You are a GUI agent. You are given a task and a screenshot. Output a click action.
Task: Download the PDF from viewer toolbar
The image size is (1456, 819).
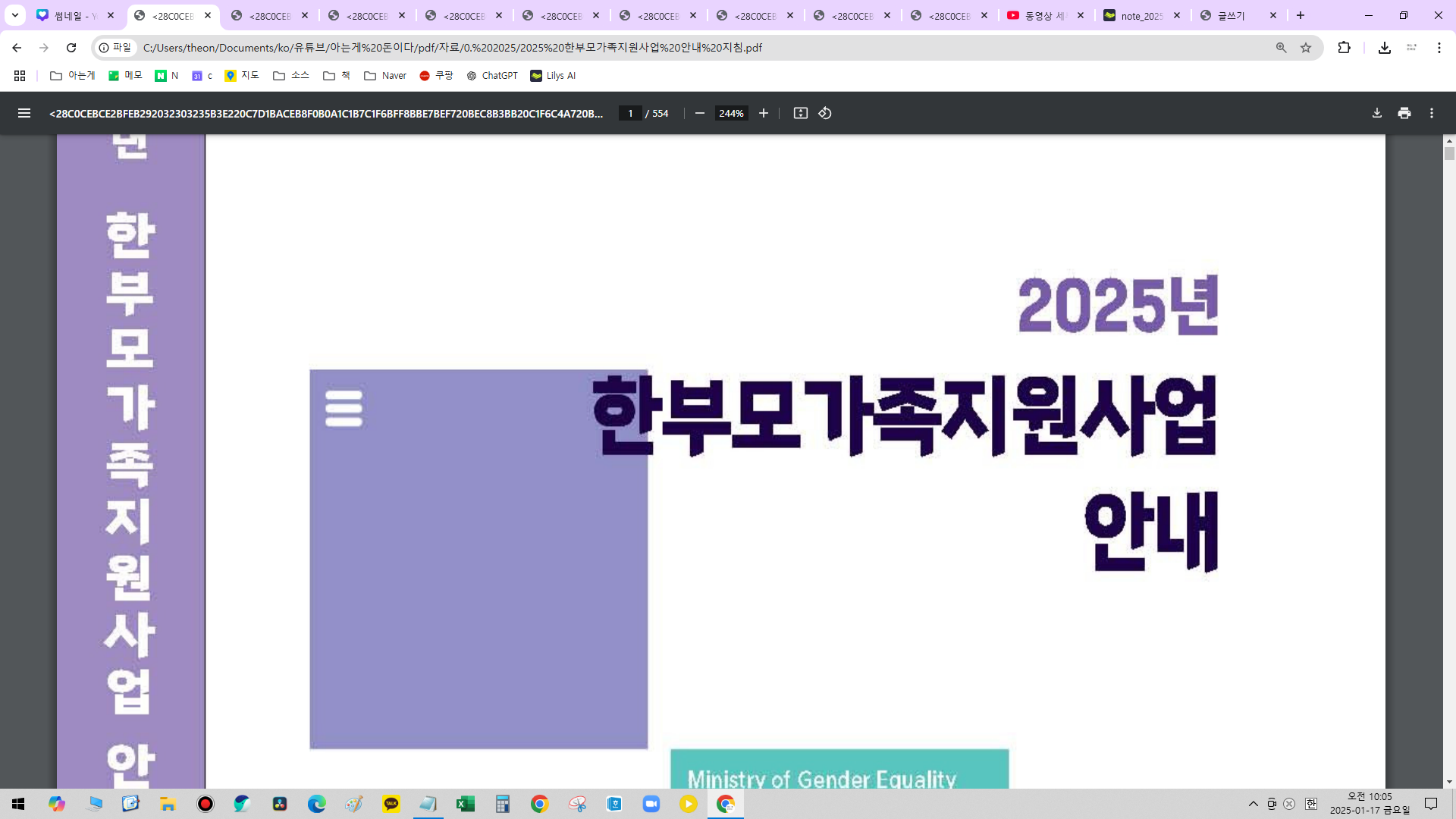(x=1377, y=113)
